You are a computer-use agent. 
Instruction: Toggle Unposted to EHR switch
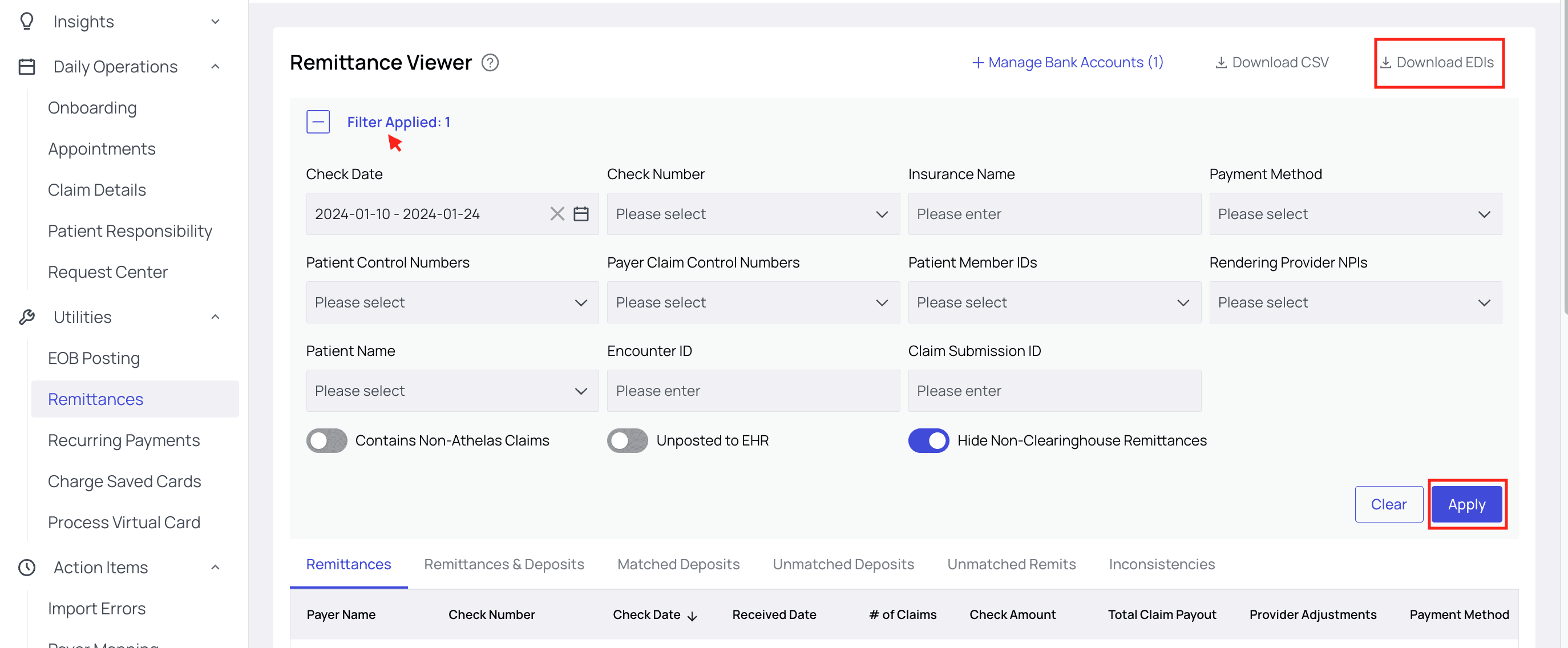pos(627,440)
